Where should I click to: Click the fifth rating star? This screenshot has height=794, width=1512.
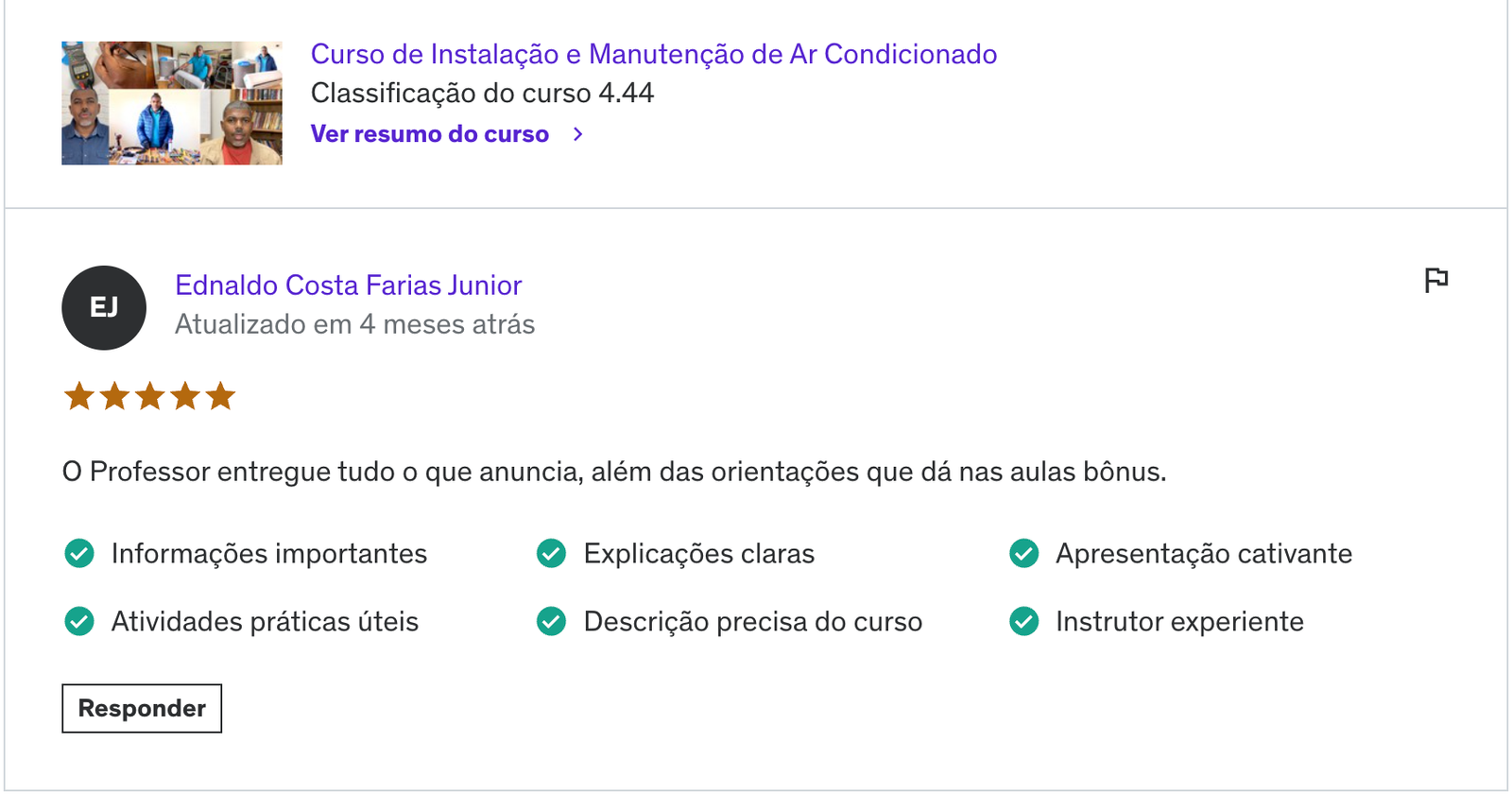[220, 396]
